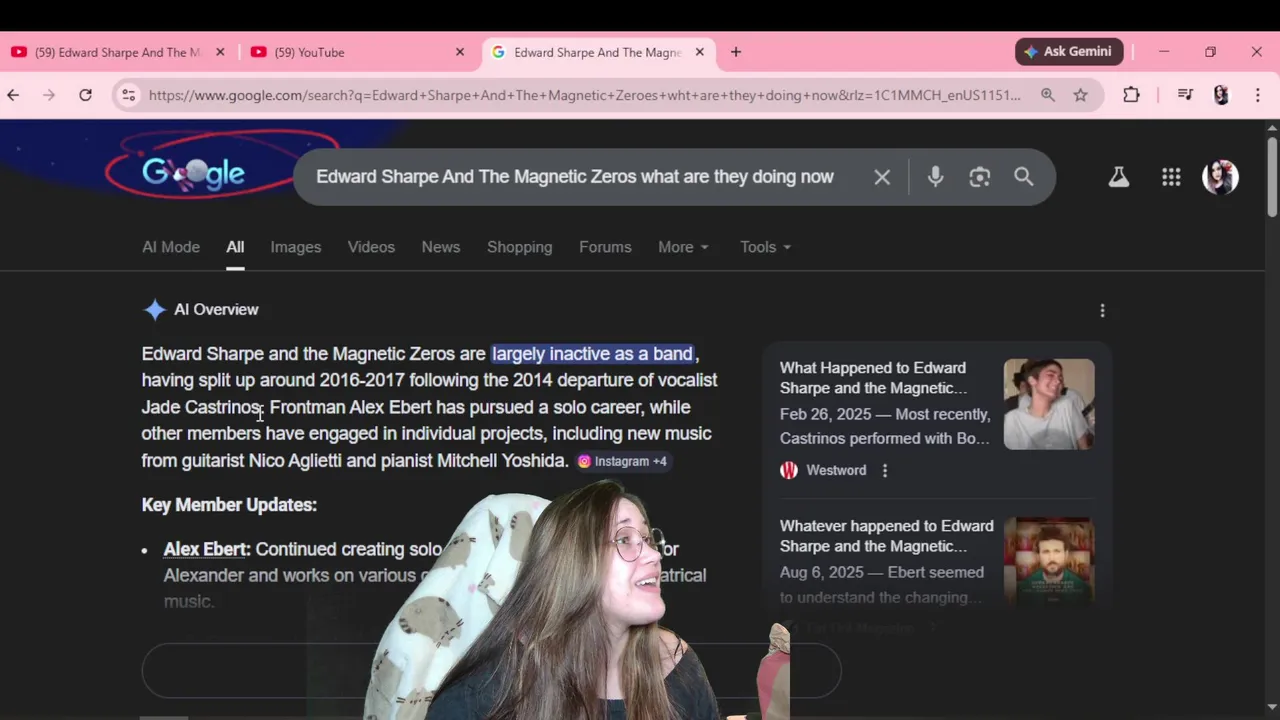Image resolution: width=1280 pixels, height=720 pixels.
Task: Open the Westword article thumbnail image
Action: [1049, 404]
